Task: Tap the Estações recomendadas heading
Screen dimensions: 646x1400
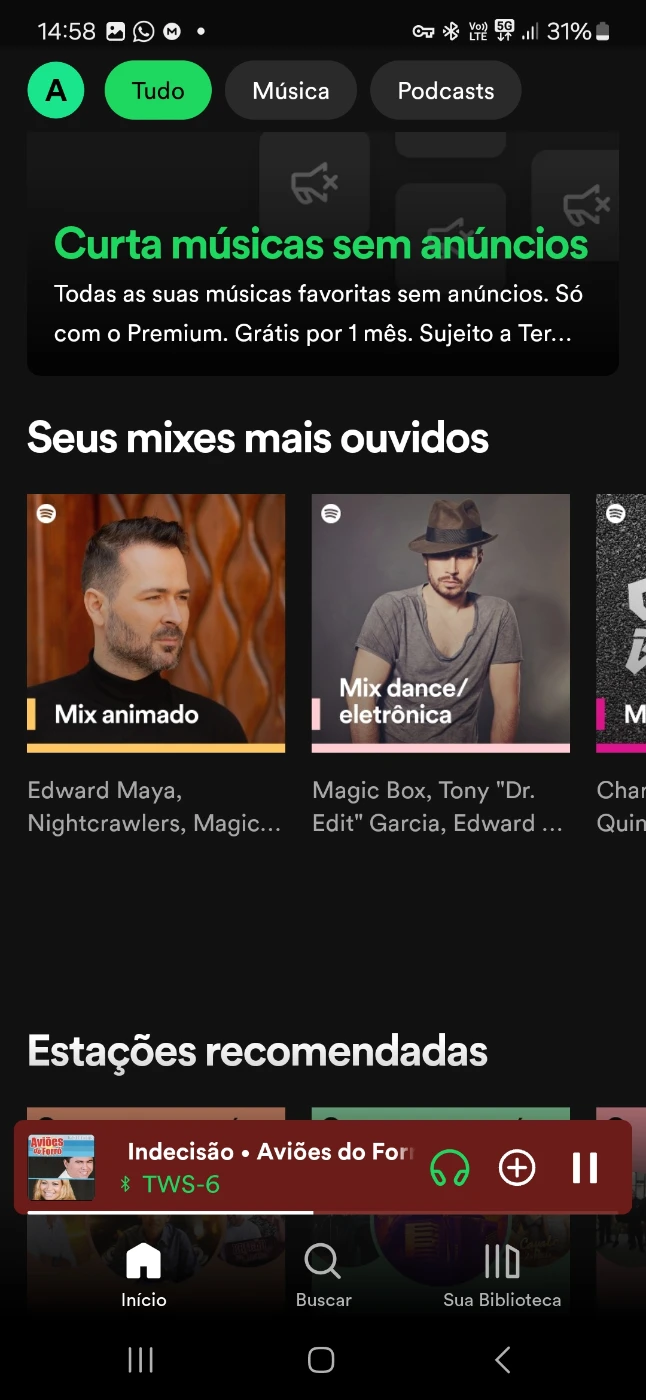Action: [257, 1051]
